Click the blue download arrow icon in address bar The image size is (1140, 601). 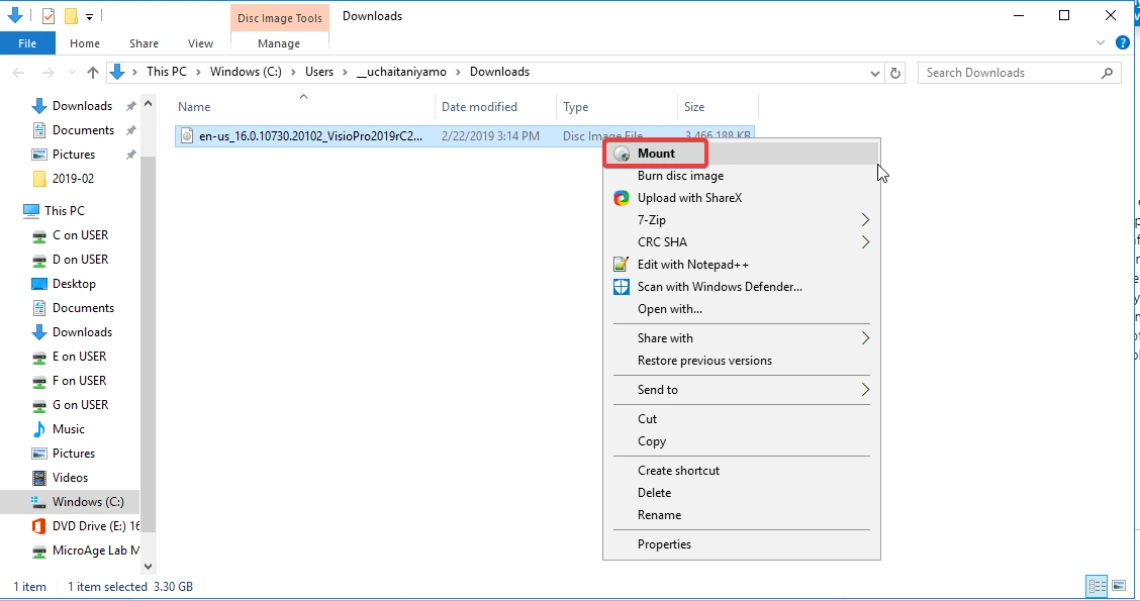click(116, 72)
